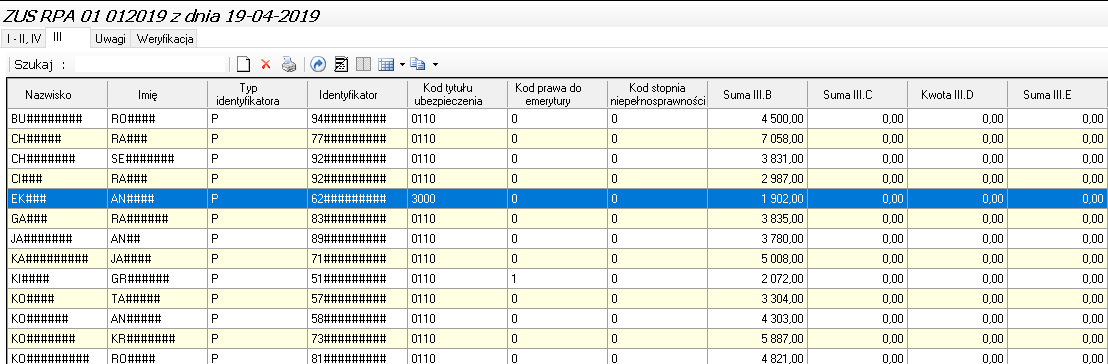Click the 5 887,00 amount cell
The image size is (1108, 364).
coord(758,339)
